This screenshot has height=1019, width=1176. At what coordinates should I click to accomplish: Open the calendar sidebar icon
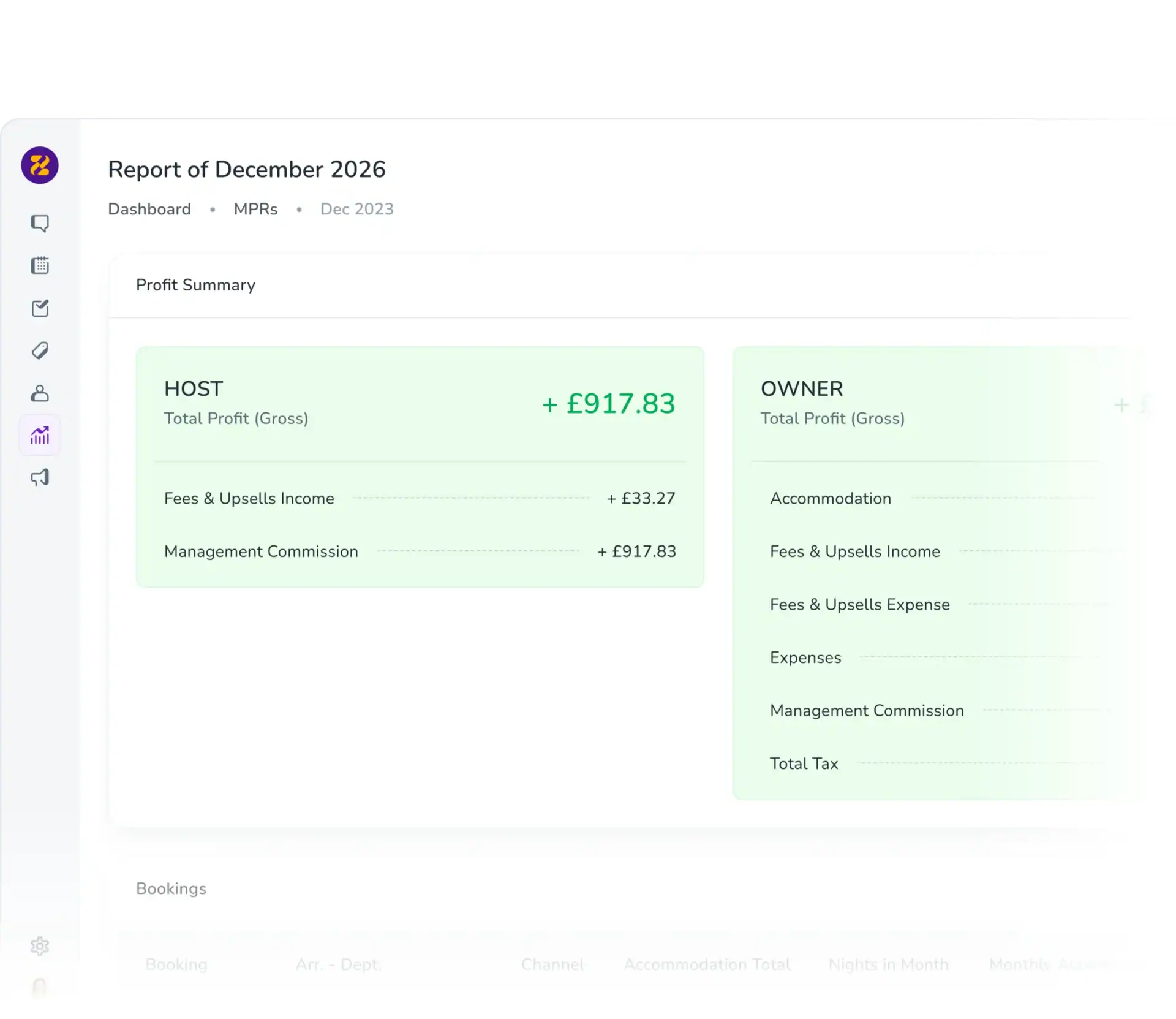pyautogui.click(x=40, y=265)
